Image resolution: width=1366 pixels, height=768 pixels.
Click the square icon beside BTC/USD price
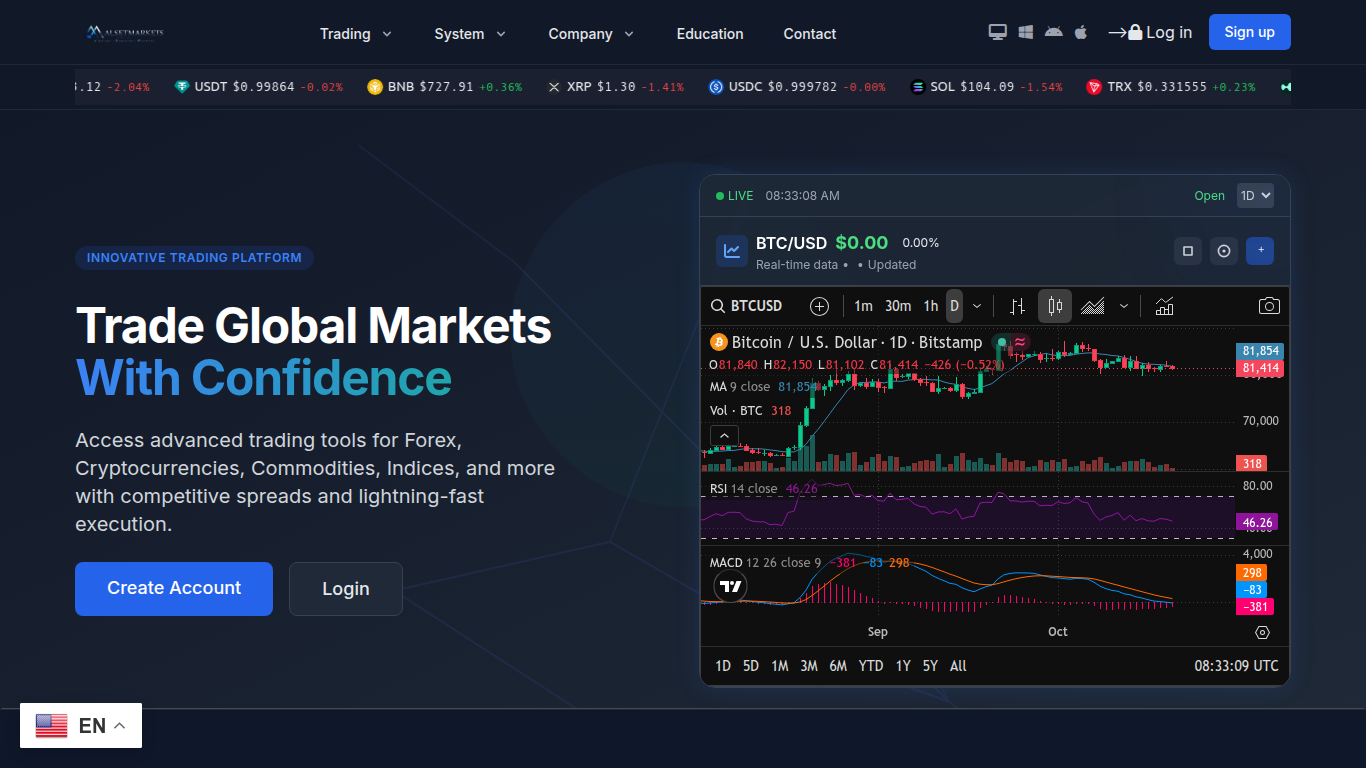coord(1188,251)
